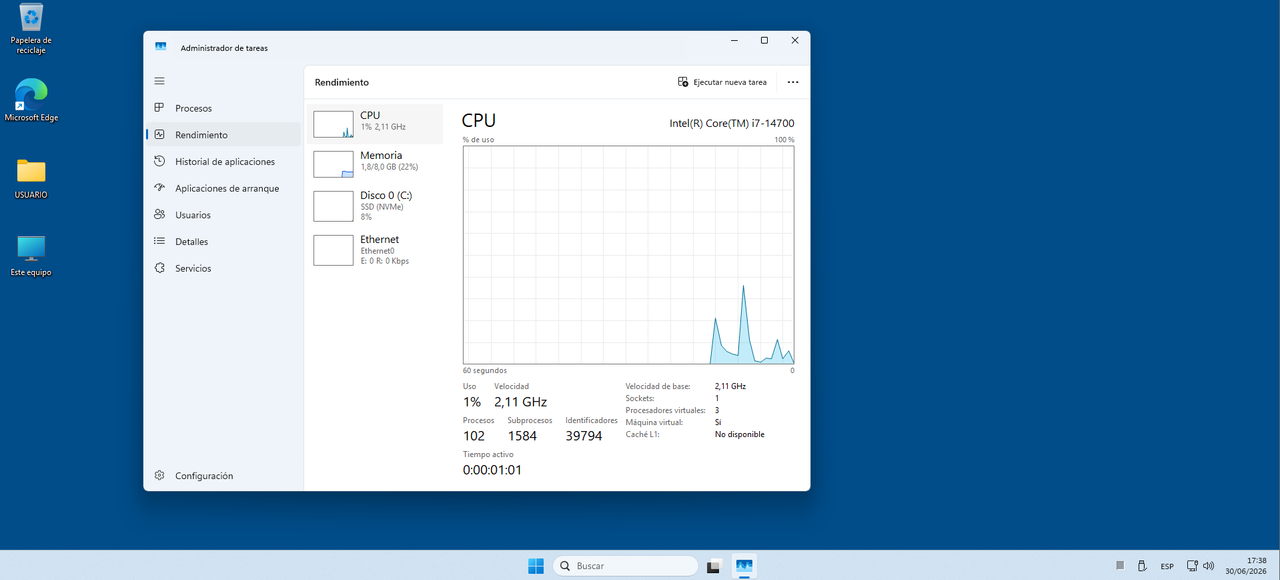Open the Usuarios page

[223, 215]
